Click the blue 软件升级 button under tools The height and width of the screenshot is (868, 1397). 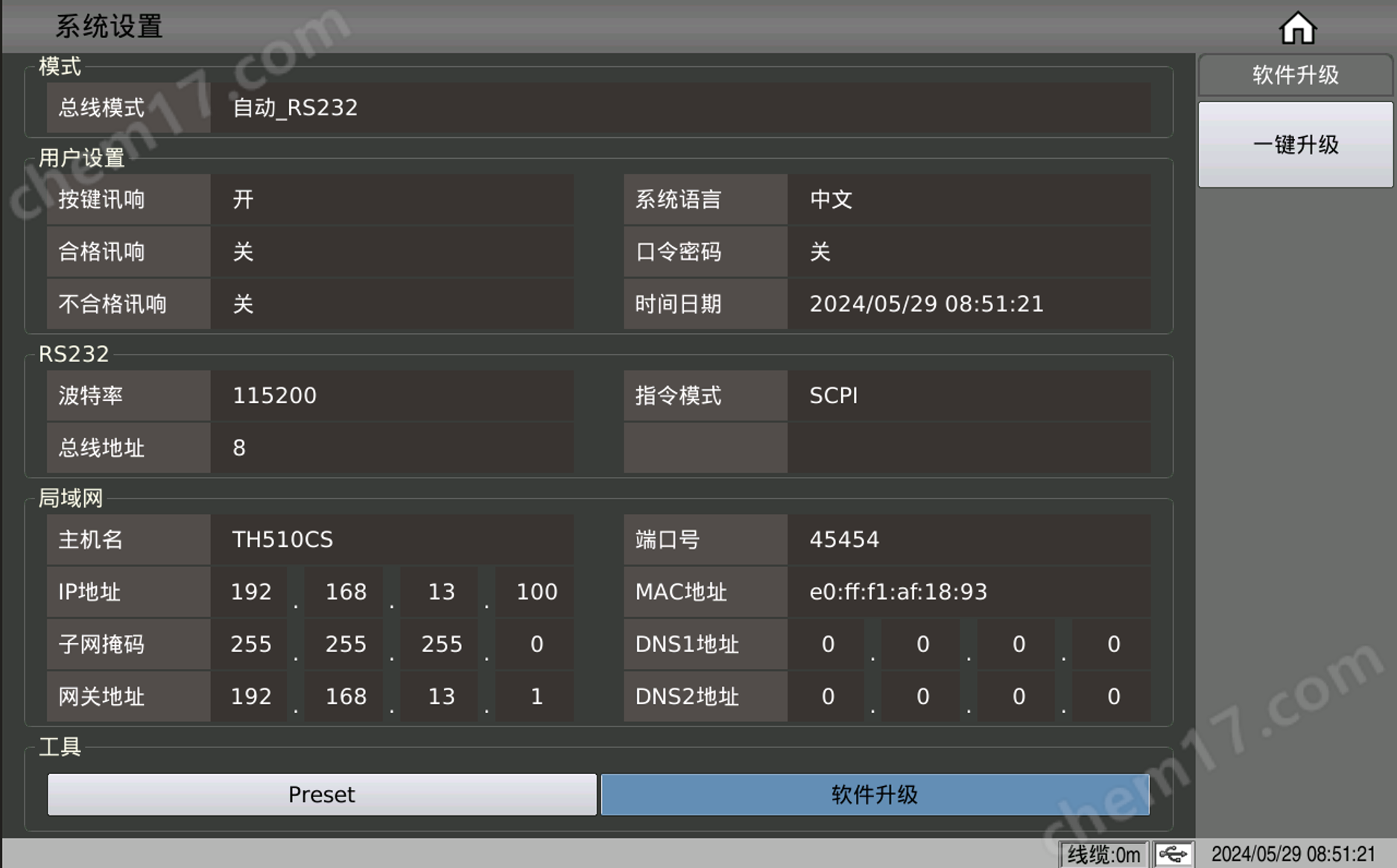click(875, 794)
